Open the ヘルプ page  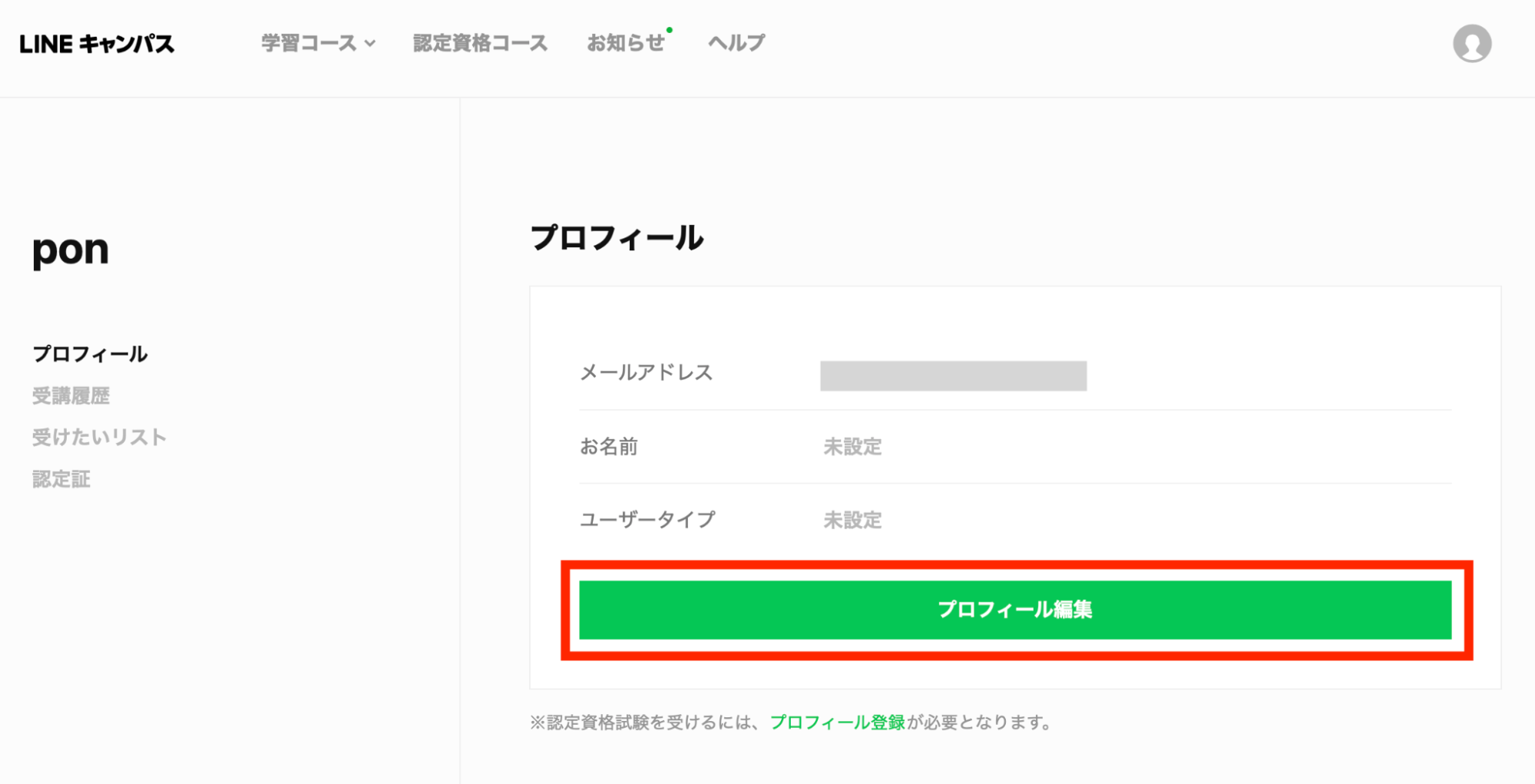(x=735, y=43)
